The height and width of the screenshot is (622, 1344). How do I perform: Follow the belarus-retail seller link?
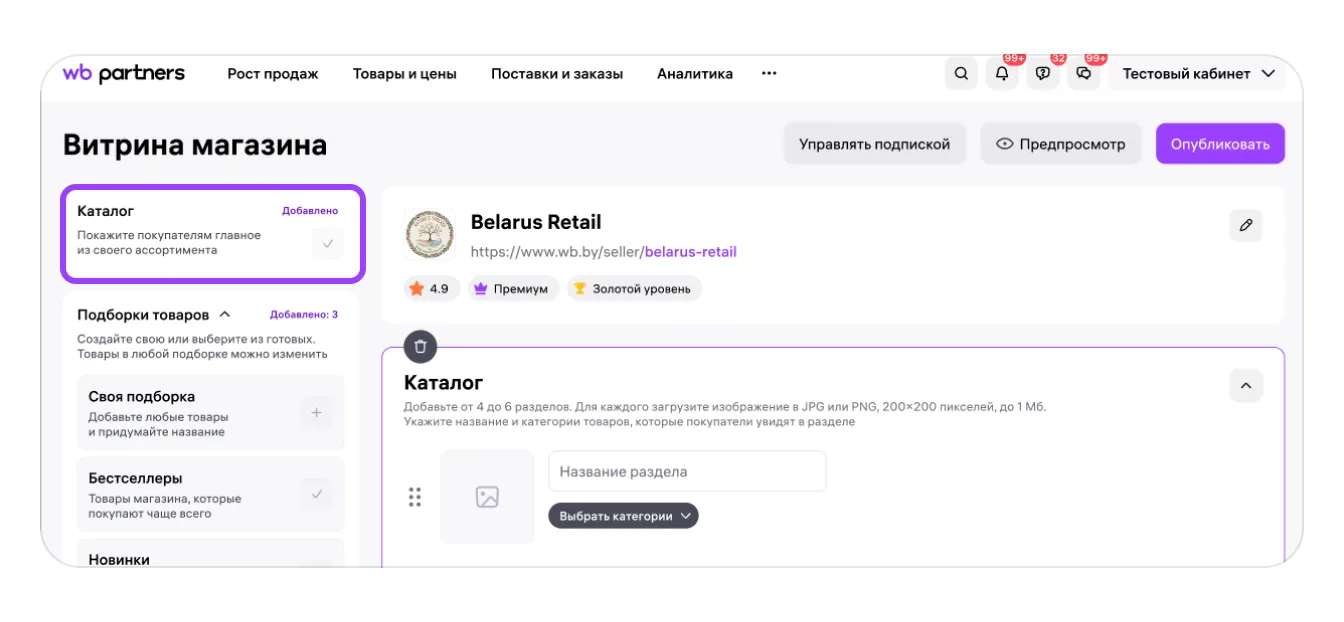(690, 252)
